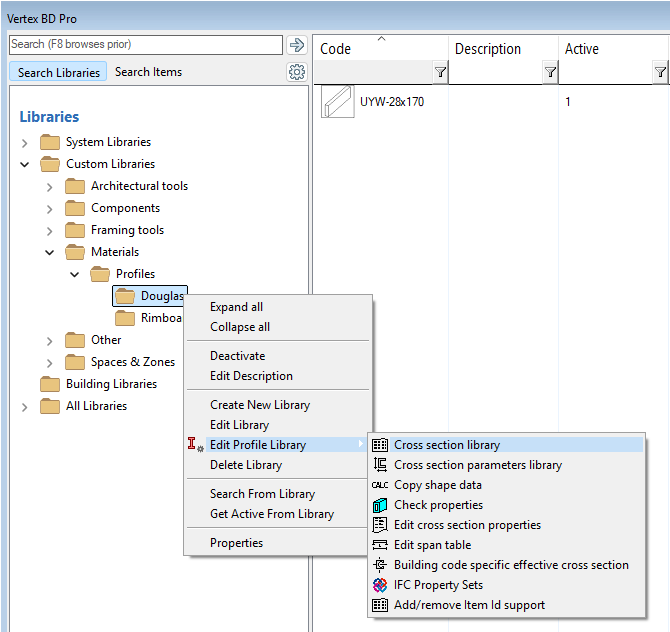Open IFC Property Sets
Image resolution: width=670 pixels, height=632 pixels.
tap(438, 585)
